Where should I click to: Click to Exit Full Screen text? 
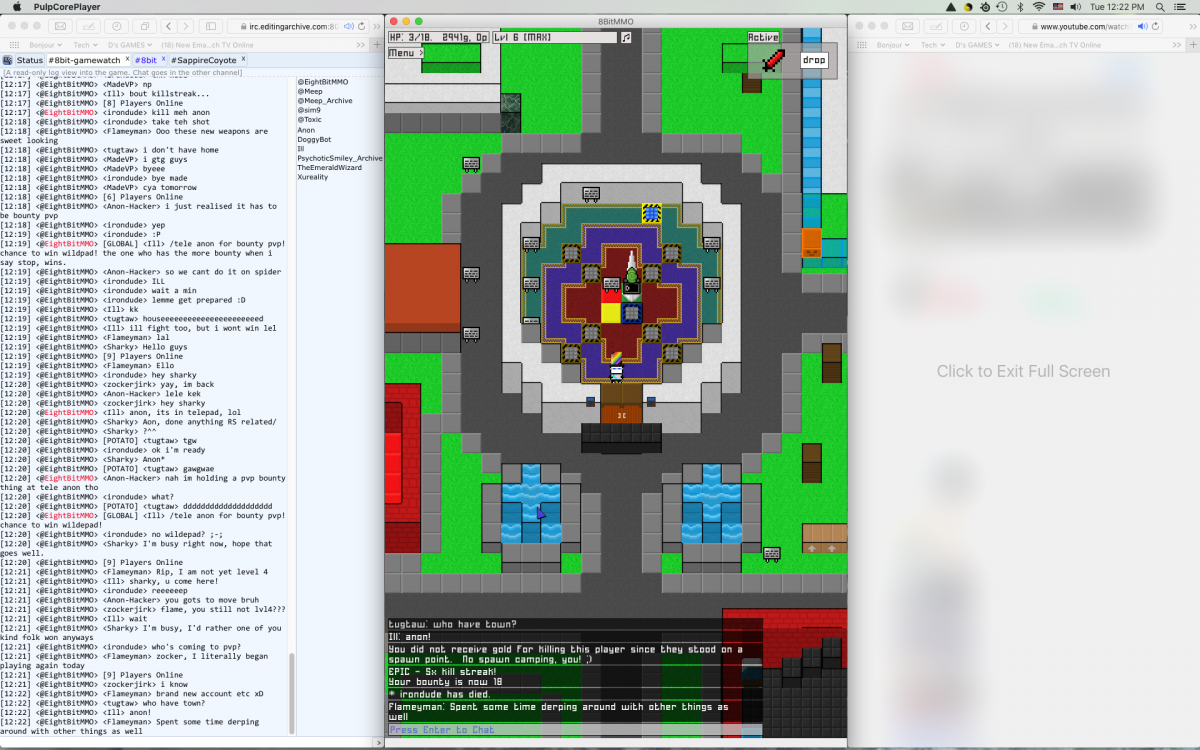tap(1023, 371)
